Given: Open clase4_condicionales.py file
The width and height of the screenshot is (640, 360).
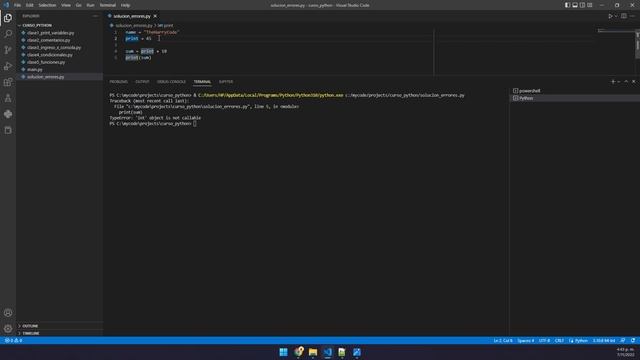Looking at the screenshot, I should pos(50,55).
